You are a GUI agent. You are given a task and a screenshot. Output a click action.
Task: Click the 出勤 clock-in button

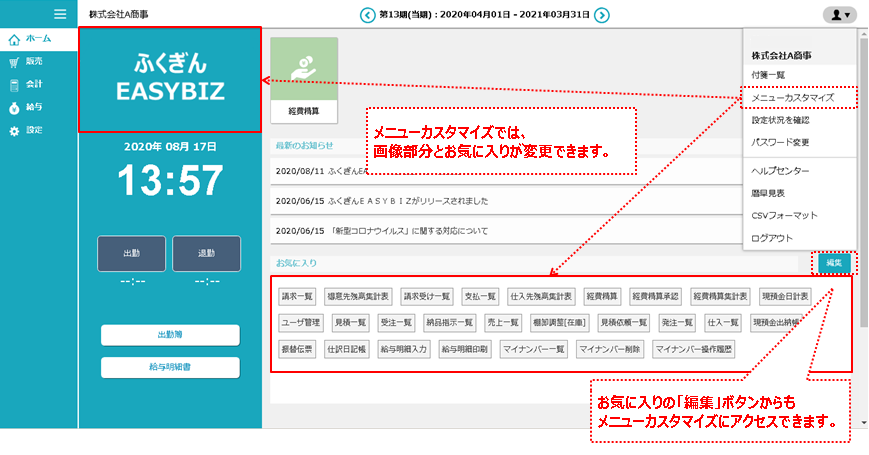point(131,253)
